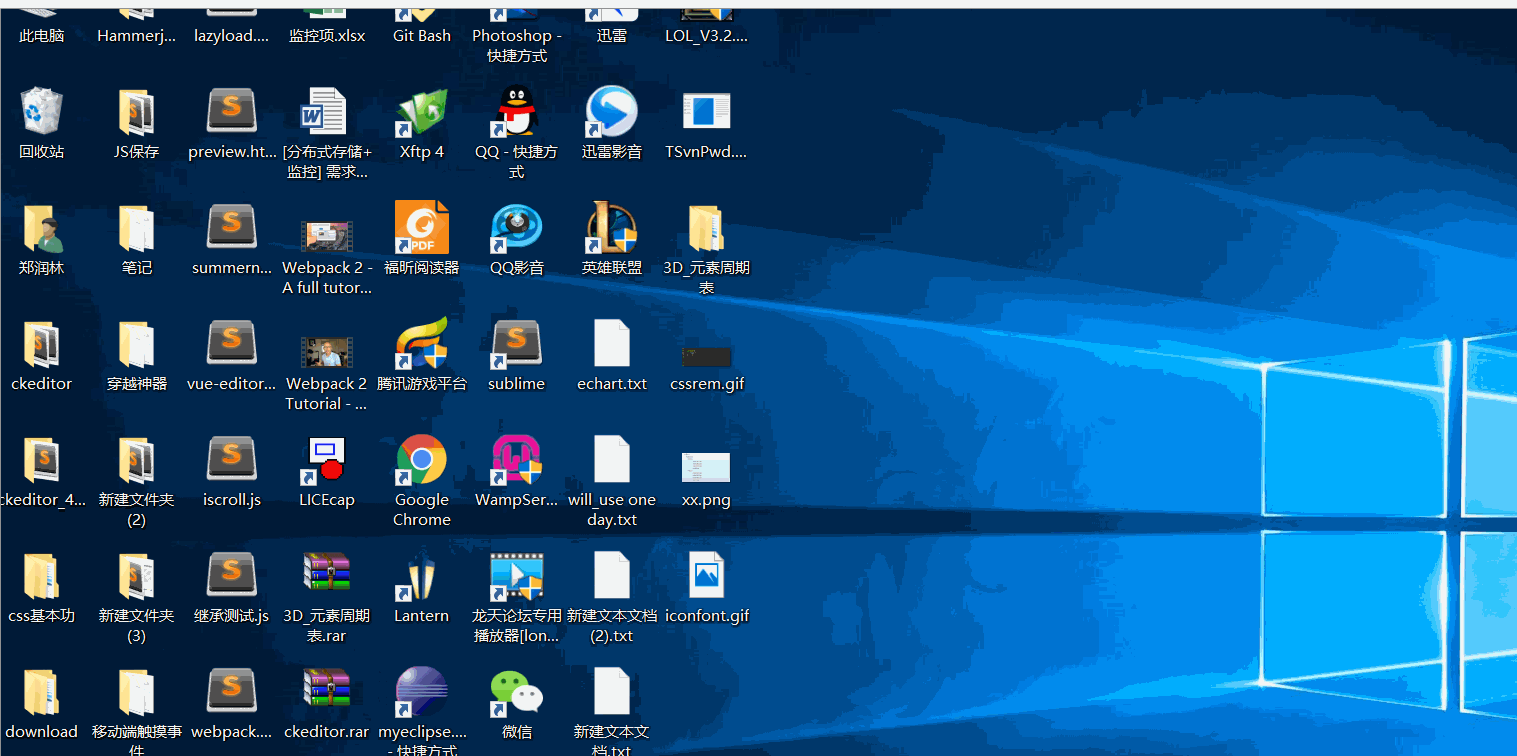Select the WampServer shortcut icon
The height and width of the screenshot is (756, 1517).
pyautogui.click(x=516, y=459)
